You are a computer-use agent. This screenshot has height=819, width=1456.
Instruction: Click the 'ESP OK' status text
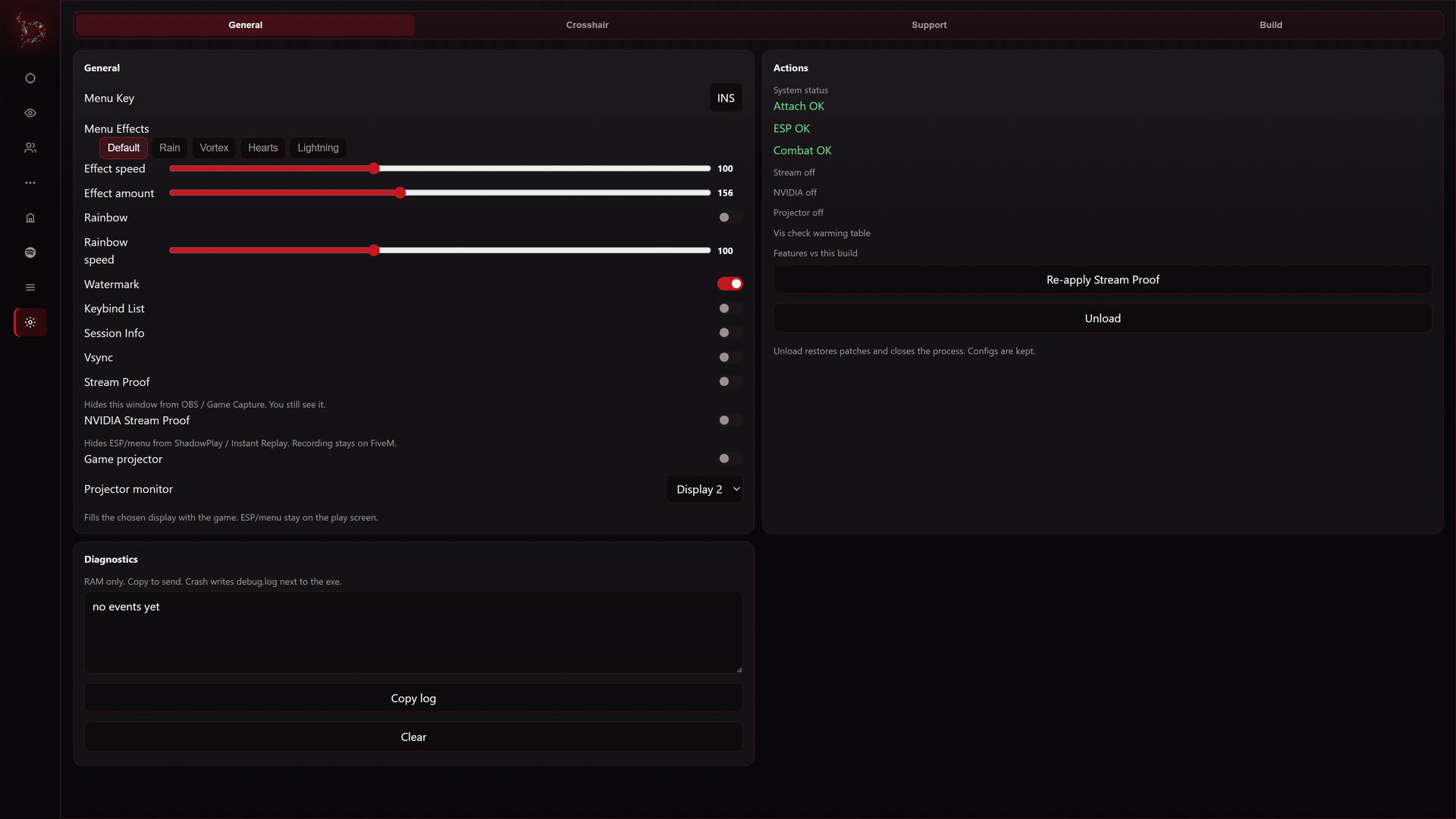coord(792,128)
